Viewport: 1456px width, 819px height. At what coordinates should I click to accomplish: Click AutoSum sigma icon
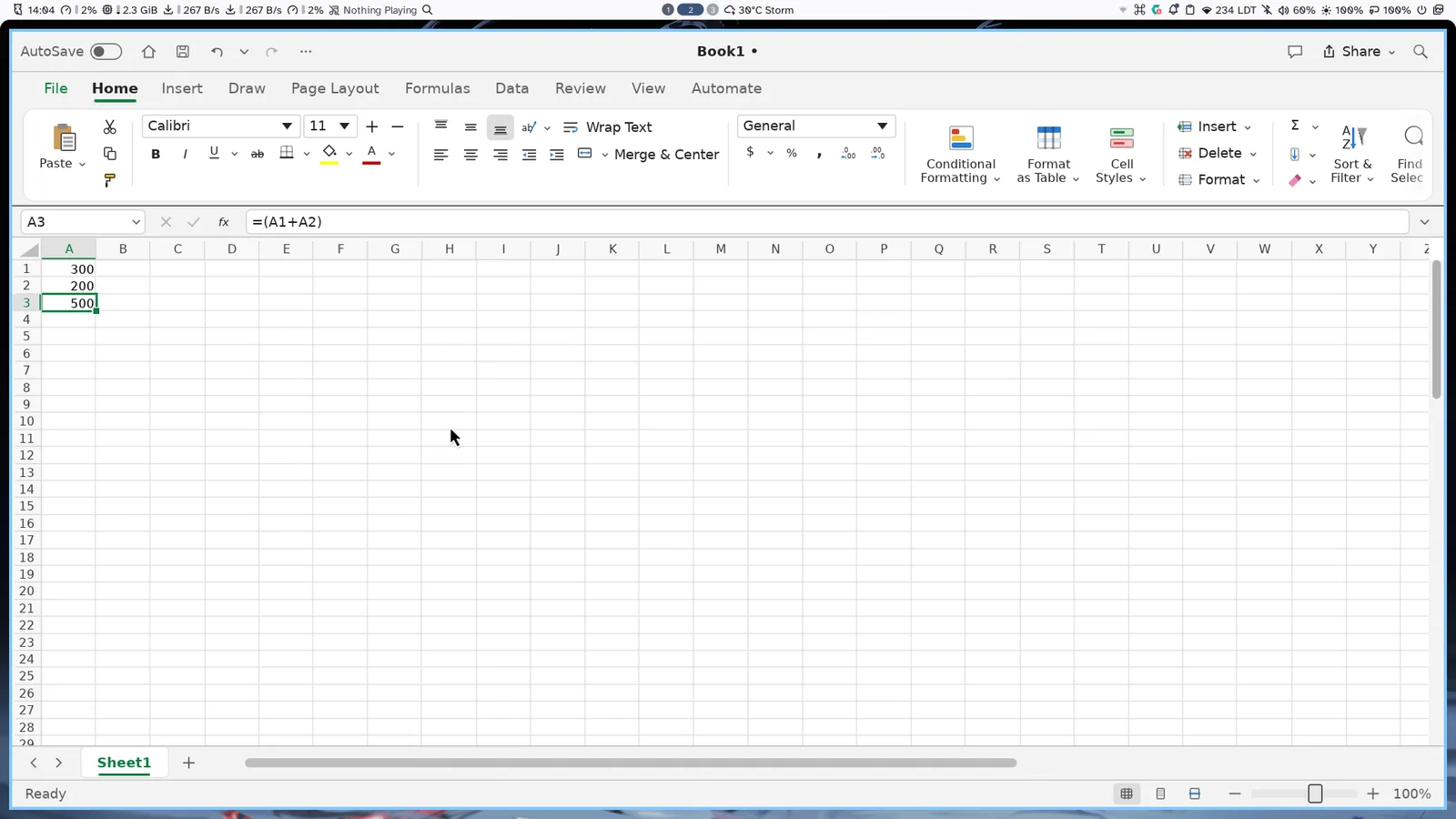[1295, 126]
